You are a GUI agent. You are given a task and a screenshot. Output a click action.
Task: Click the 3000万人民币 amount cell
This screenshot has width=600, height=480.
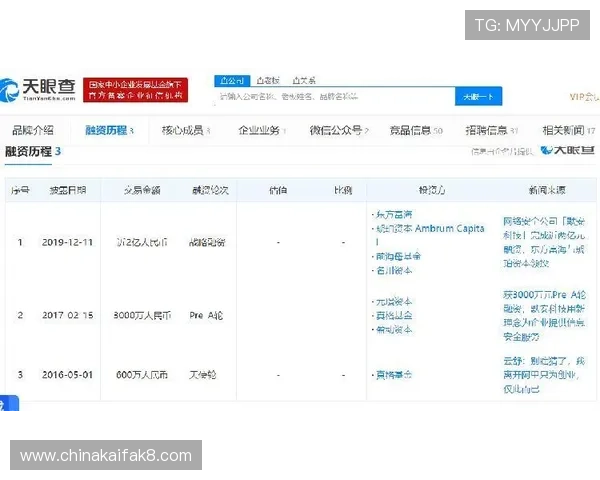pos(142,315)
